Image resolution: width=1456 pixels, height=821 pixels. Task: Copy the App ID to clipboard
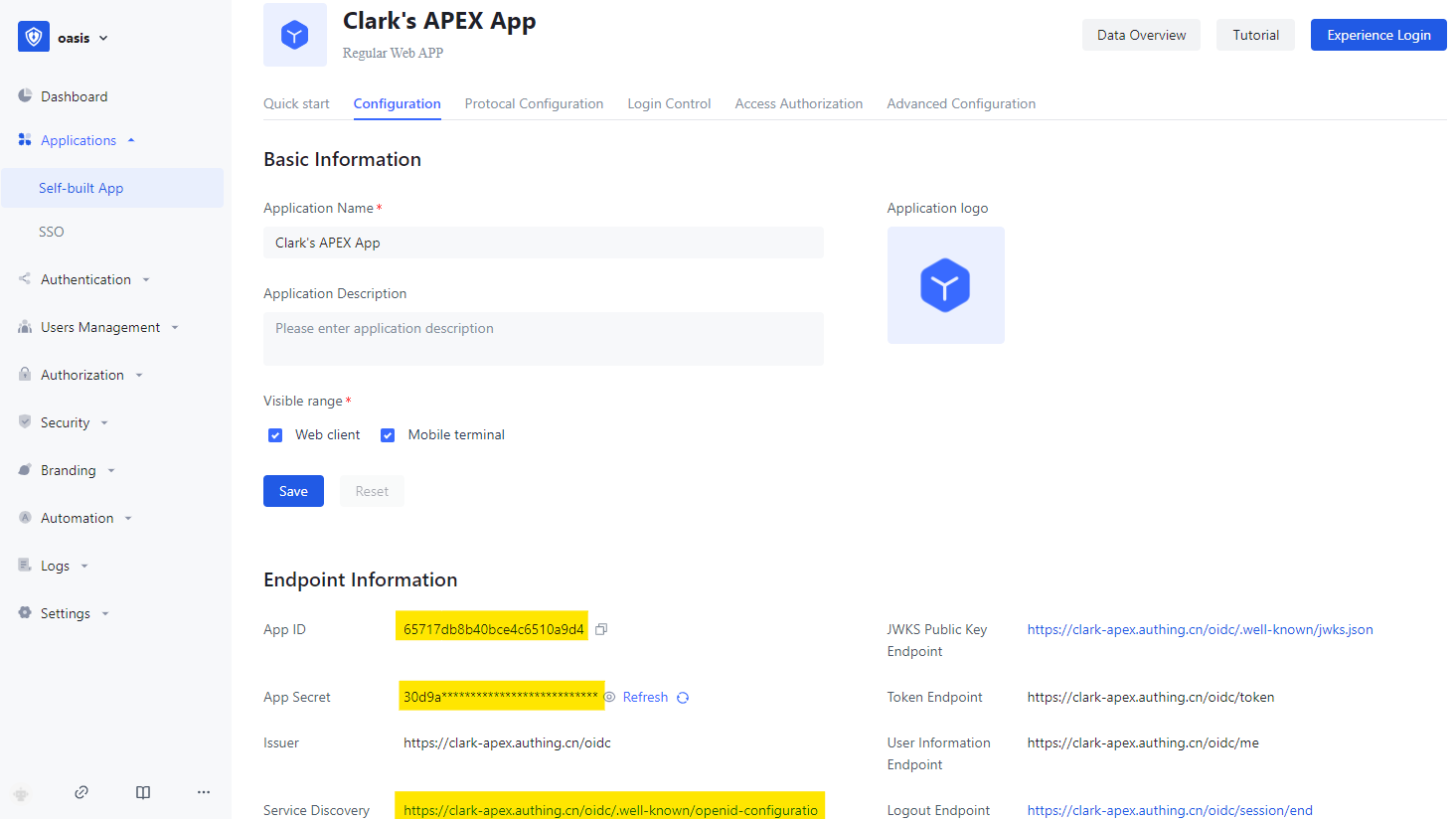point(601,629)
